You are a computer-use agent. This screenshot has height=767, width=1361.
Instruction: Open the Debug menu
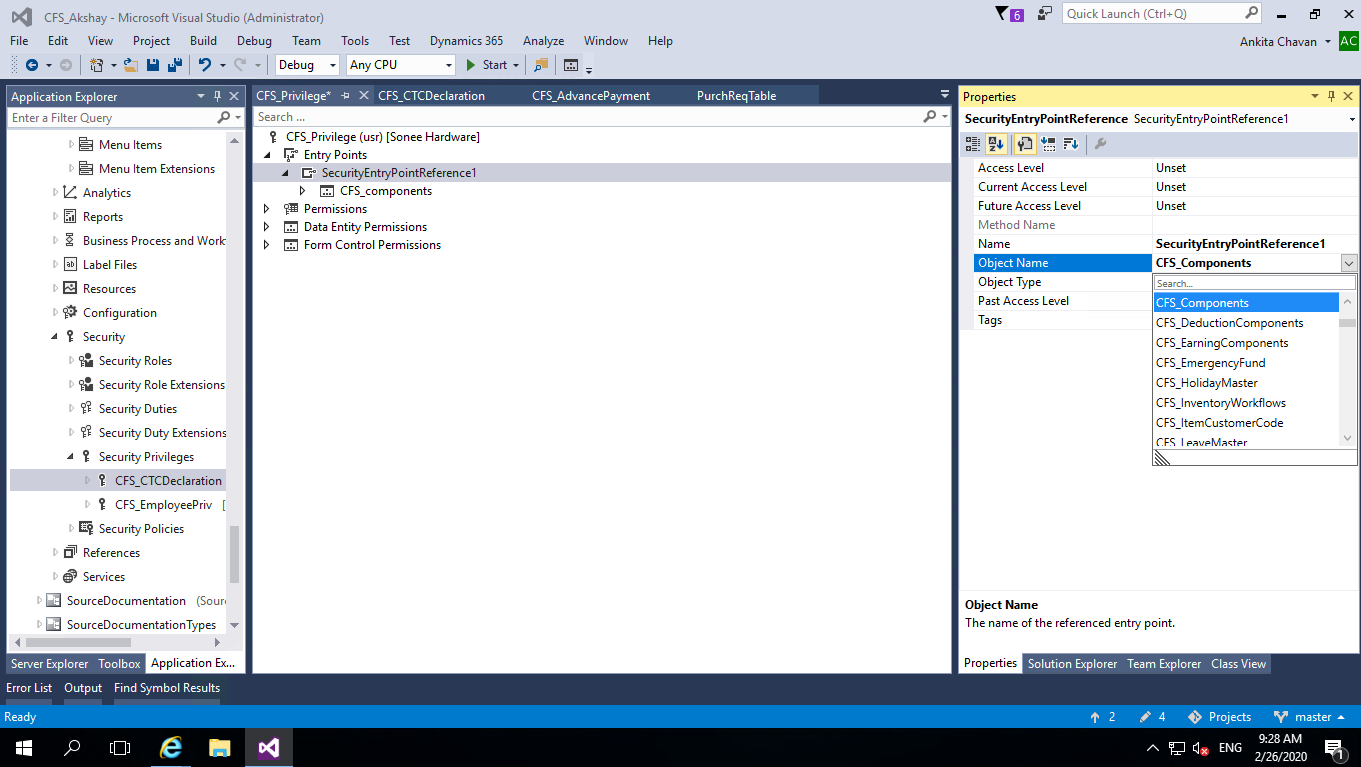254,41
